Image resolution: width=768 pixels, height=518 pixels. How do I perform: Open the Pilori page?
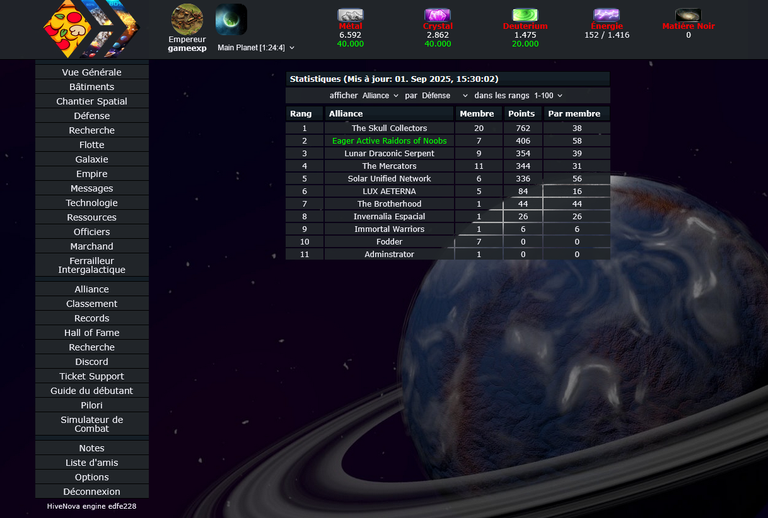pos(92,405)
